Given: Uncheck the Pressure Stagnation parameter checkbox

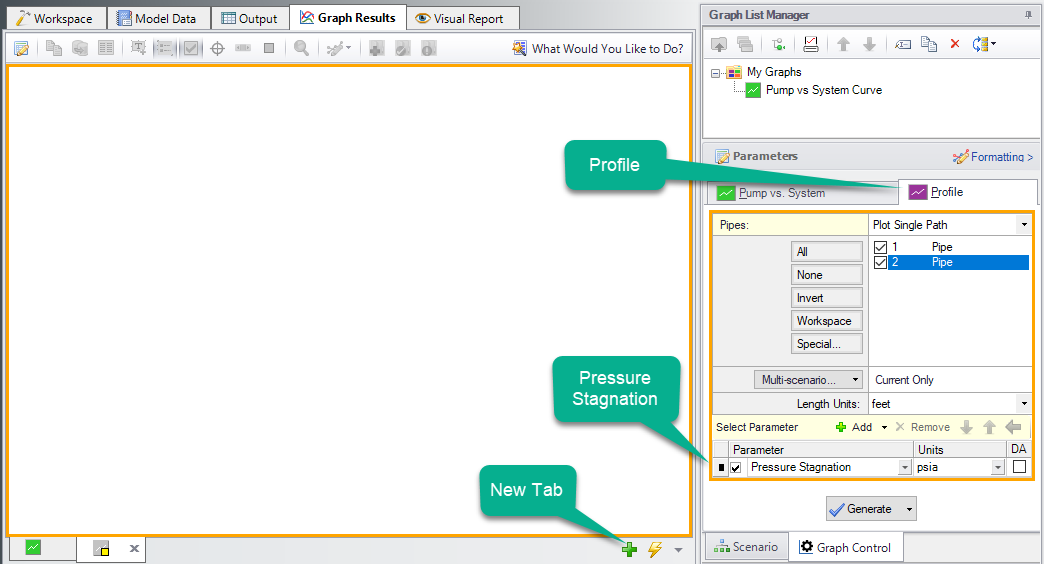Looking at the screenshot, I should click(737, 467).
